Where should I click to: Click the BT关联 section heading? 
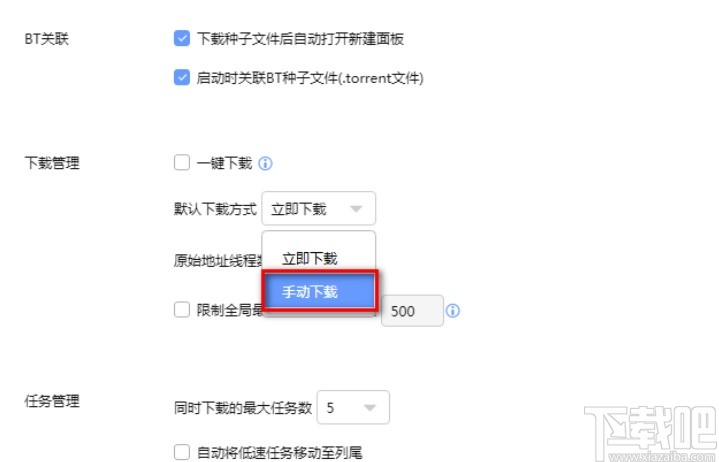(x=47, y=40)
